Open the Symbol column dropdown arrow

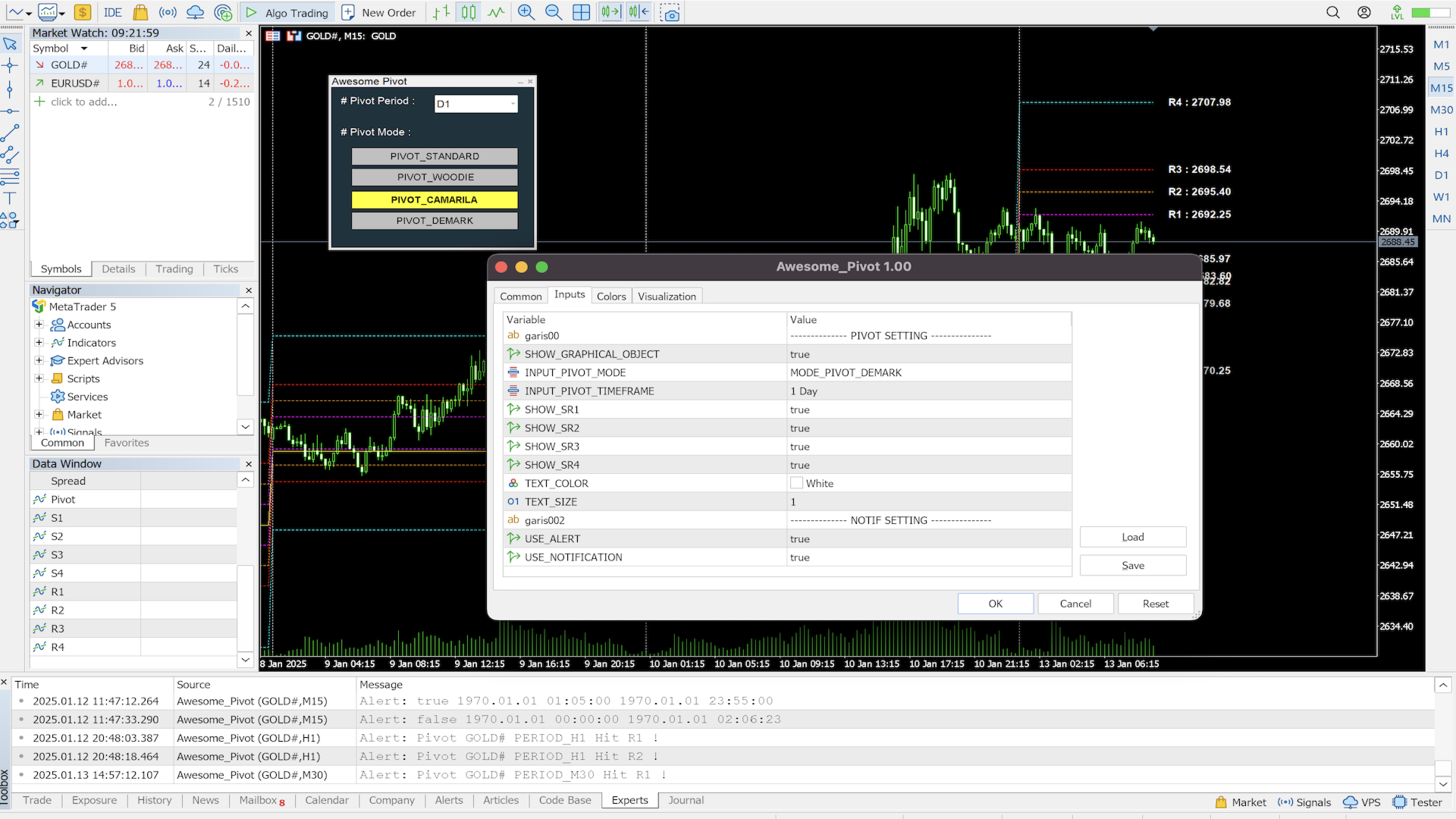pos(83,49)
